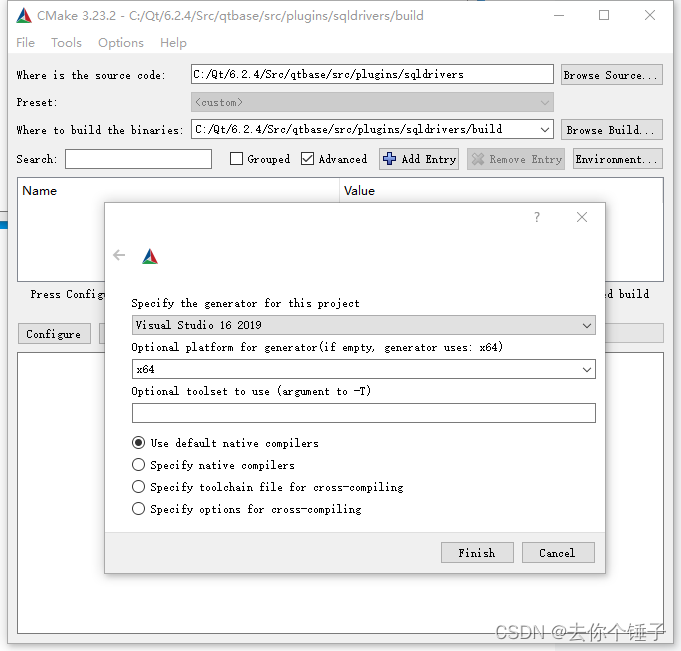Click the Cancel button in the dialog
Viewport: 681px width, 651px height.
(558, 552)
